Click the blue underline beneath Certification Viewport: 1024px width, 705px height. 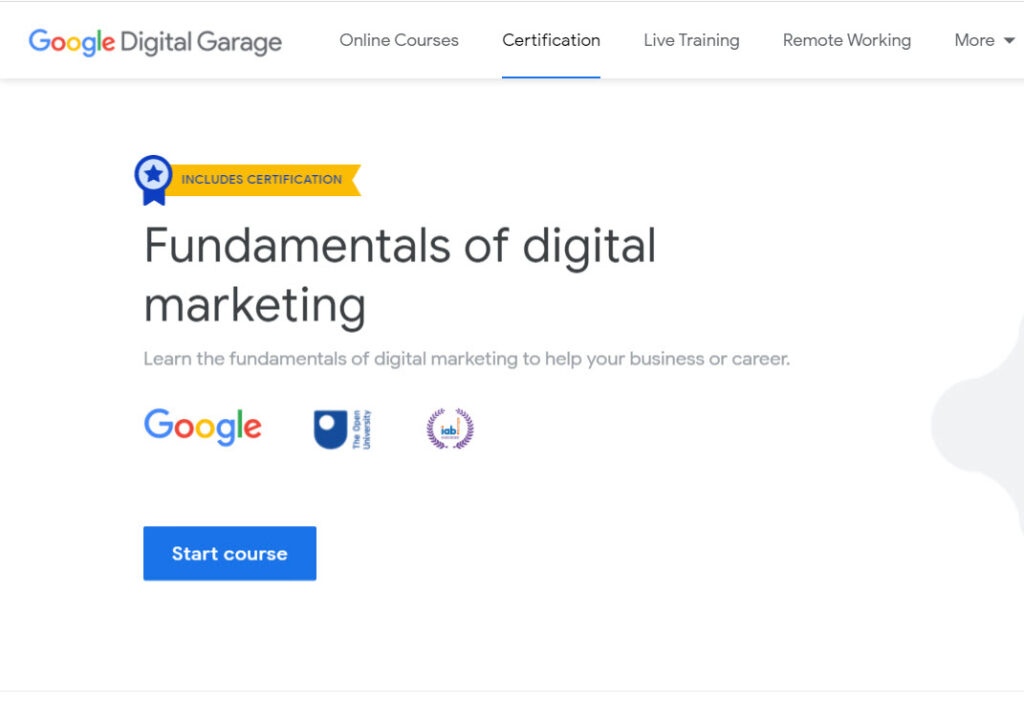(x=551, y=76)
